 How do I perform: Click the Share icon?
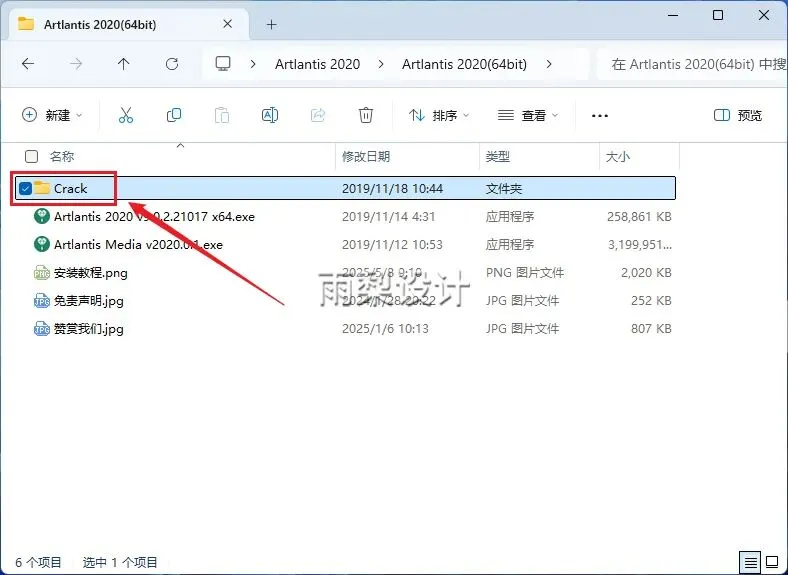(x=318, y=115)
